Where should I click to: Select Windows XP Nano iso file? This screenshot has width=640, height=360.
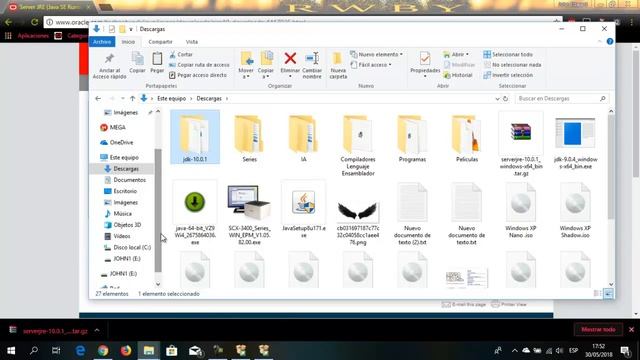pyautogui.click(x=521, y=210)
